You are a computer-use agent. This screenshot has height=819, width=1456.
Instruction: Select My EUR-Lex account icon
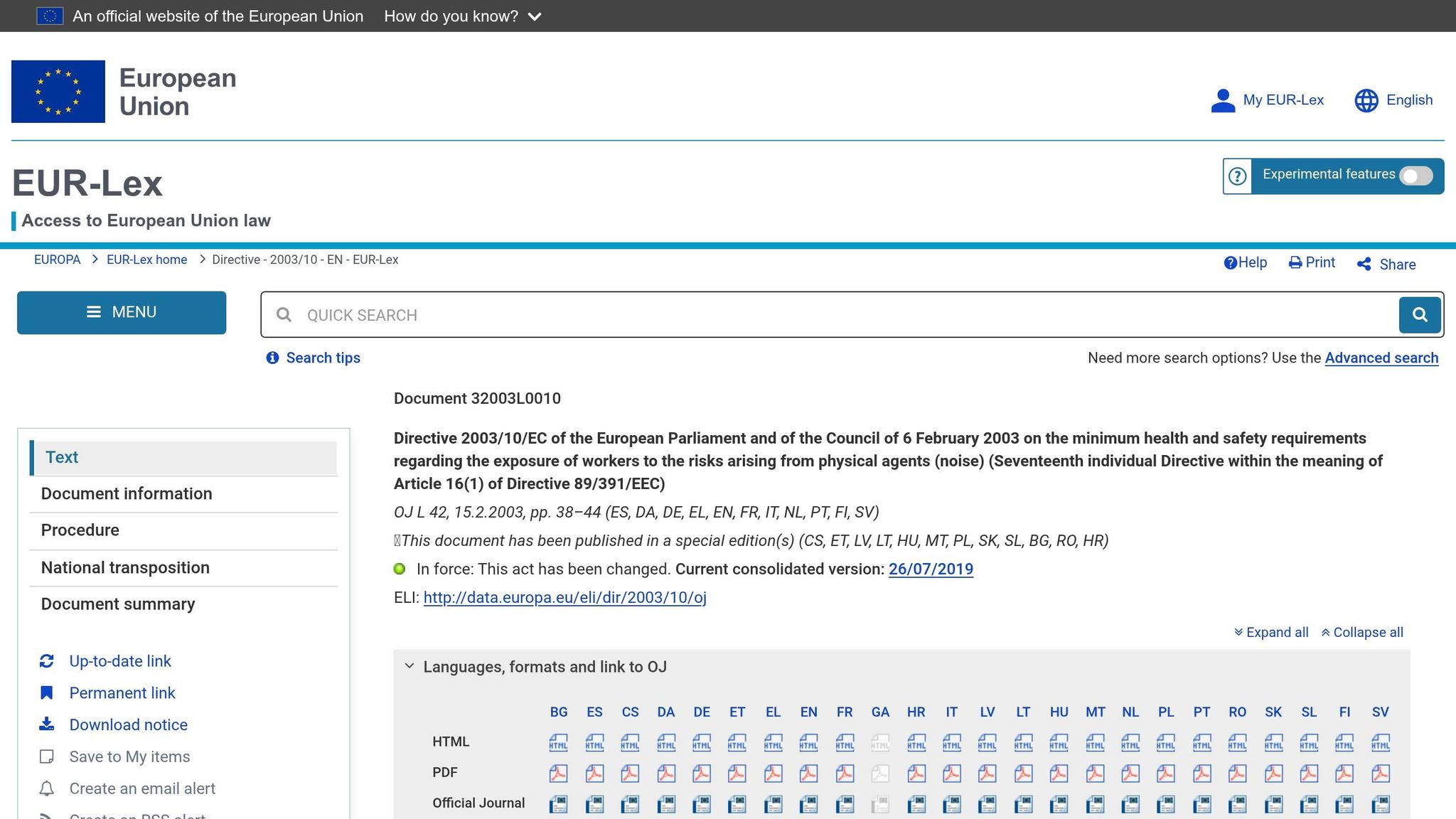click(x=1223, y=100)
